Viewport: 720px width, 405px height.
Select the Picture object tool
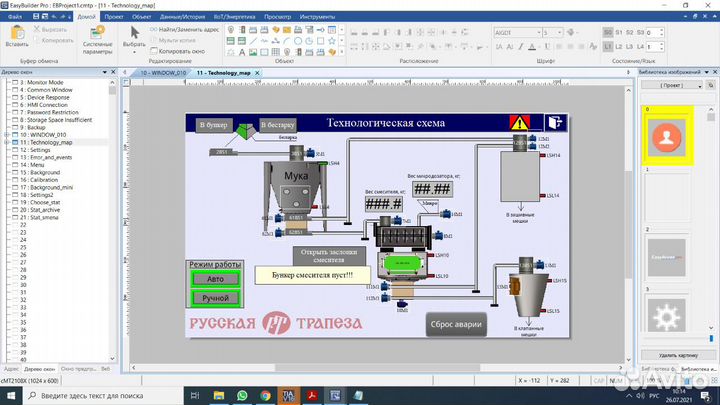(253, 52)
